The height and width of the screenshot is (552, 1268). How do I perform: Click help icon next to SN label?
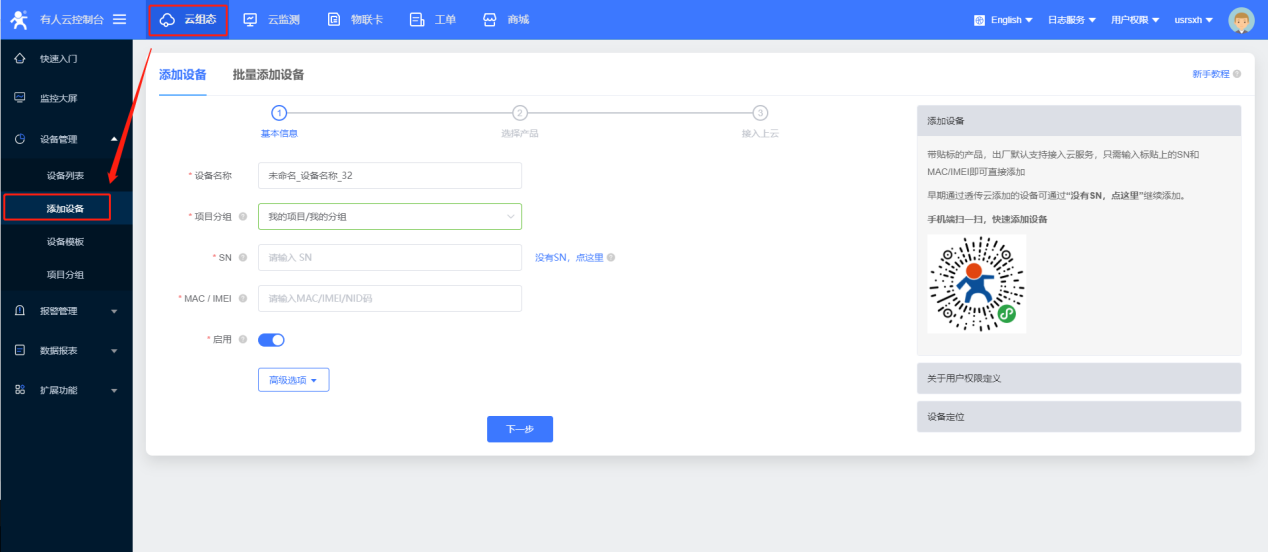(243, 258)
